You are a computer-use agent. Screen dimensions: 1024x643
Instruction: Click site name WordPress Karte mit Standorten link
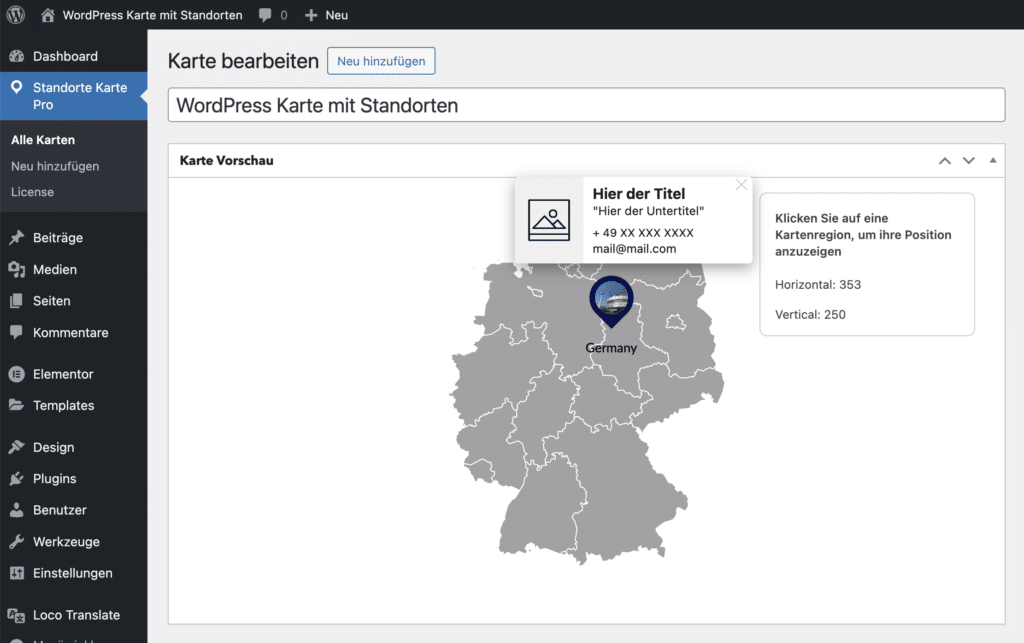coord(152,15)
